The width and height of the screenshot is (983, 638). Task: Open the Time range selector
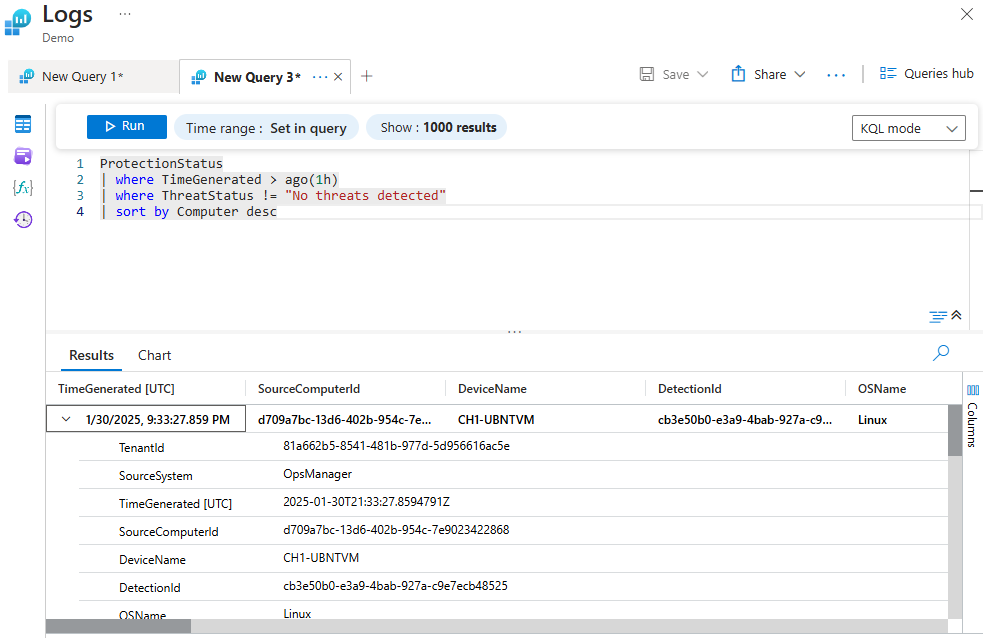pos(266,128)
